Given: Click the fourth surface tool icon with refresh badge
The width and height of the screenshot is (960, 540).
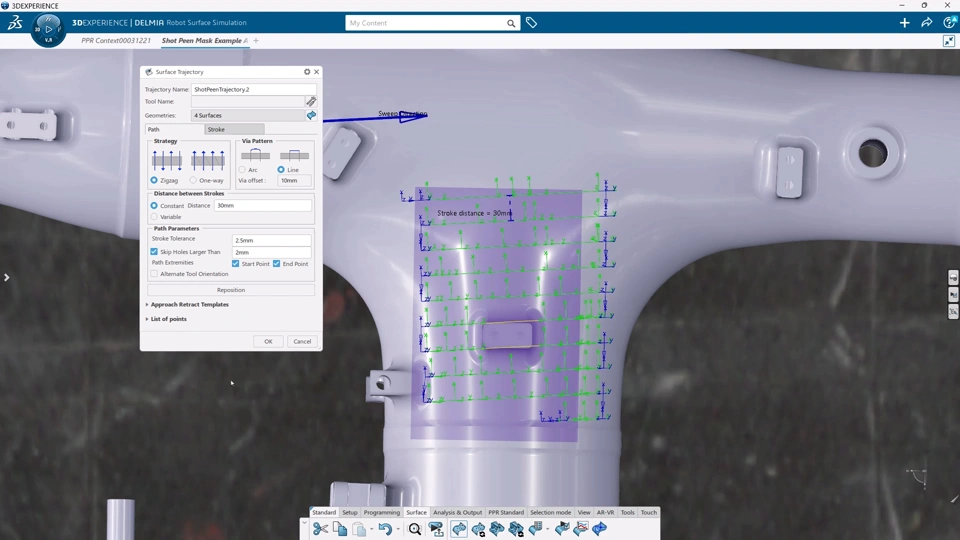Looking at the screenshot, I should [x=516, y=528].
